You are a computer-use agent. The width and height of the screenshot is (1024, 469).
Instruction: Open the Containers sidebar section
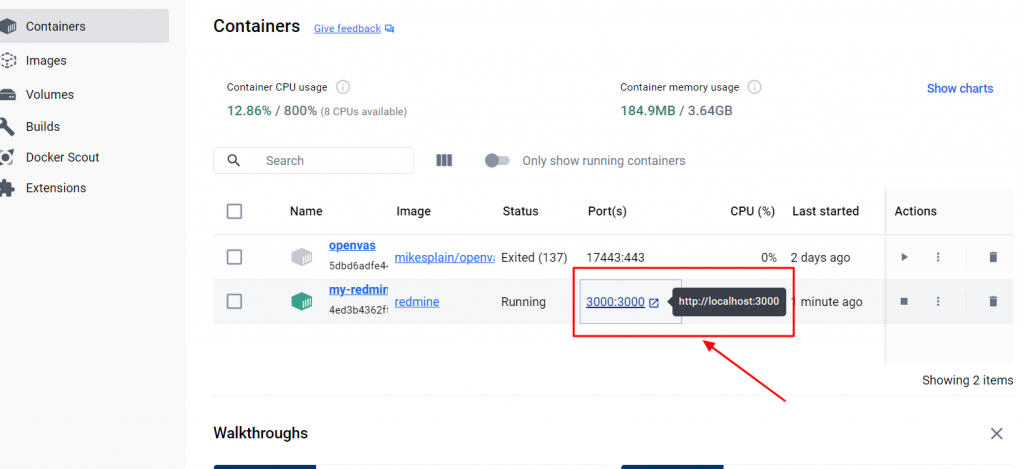[x=82, y=26]
